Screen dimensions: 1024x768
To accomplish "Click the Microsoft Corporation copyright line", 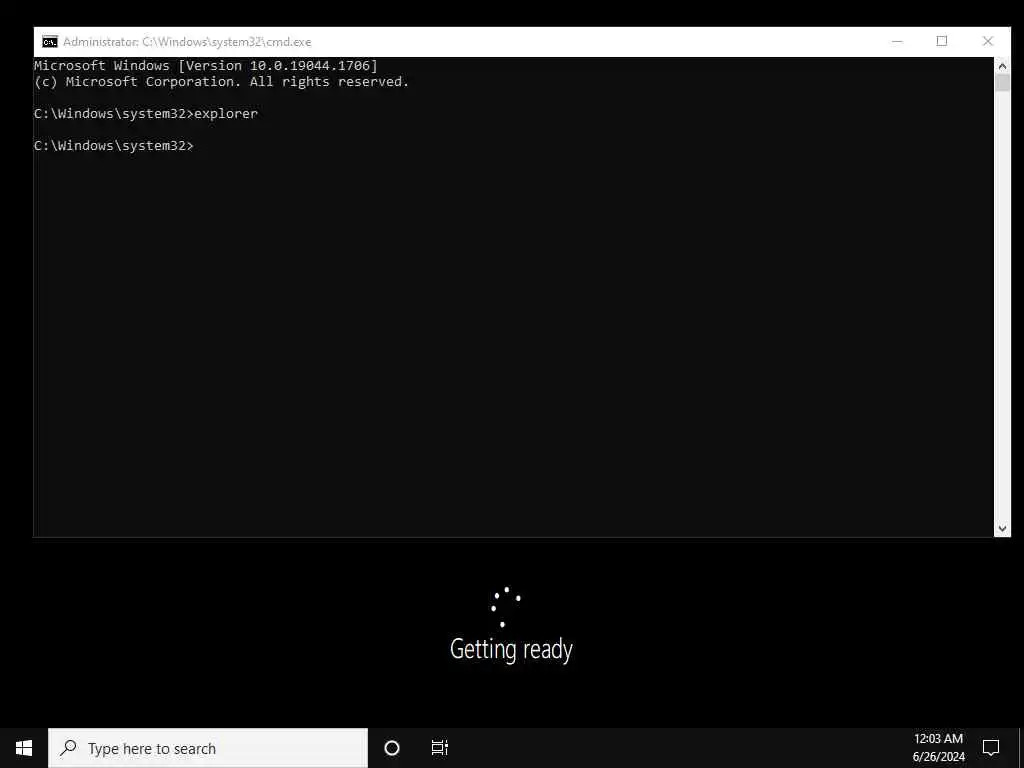I will (x=221, y=82).
